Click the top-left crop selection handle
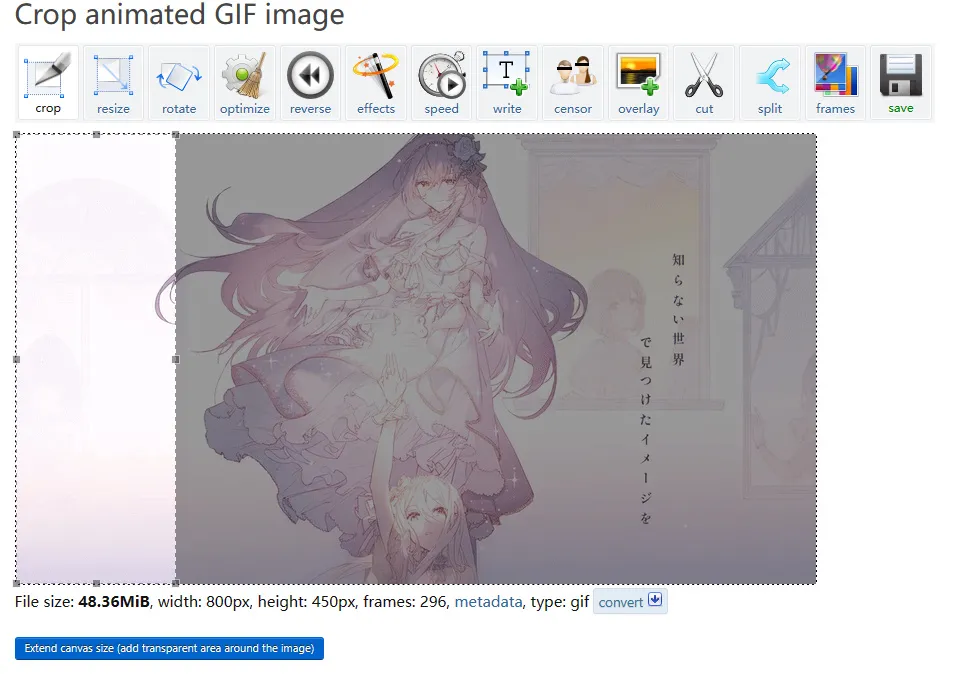Viewport: 957px width, 674px height. click(x=16, y=135)
